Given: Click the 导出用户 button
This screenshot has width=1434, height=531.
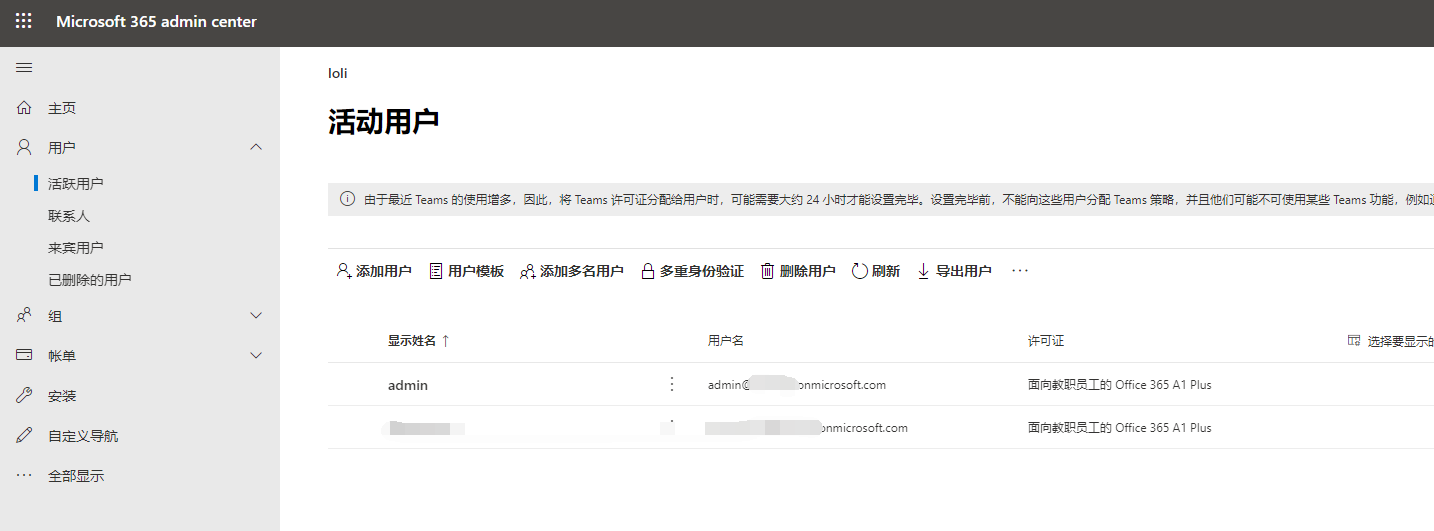Looking at the screenshot, I should 954,271.
